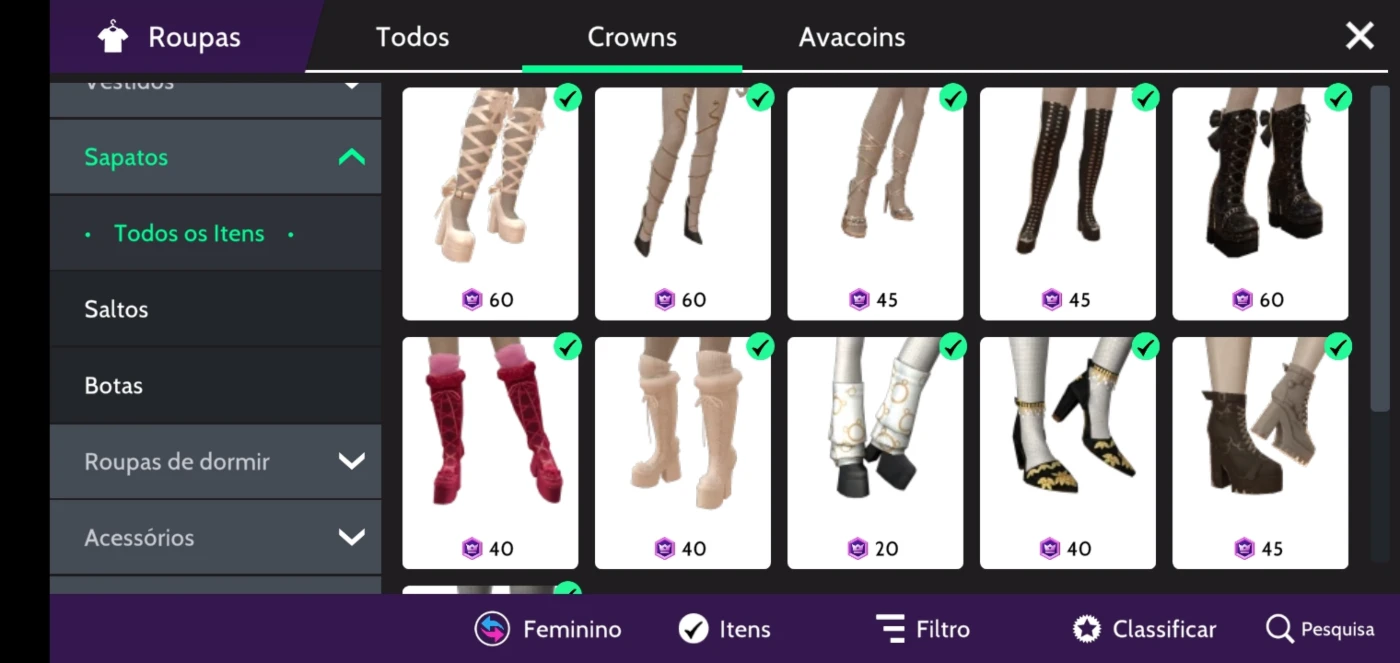Toggle green checkmark on black bow platform boots
The height and width of the screenshot is (663, 1400).
tap(1337, 97)
